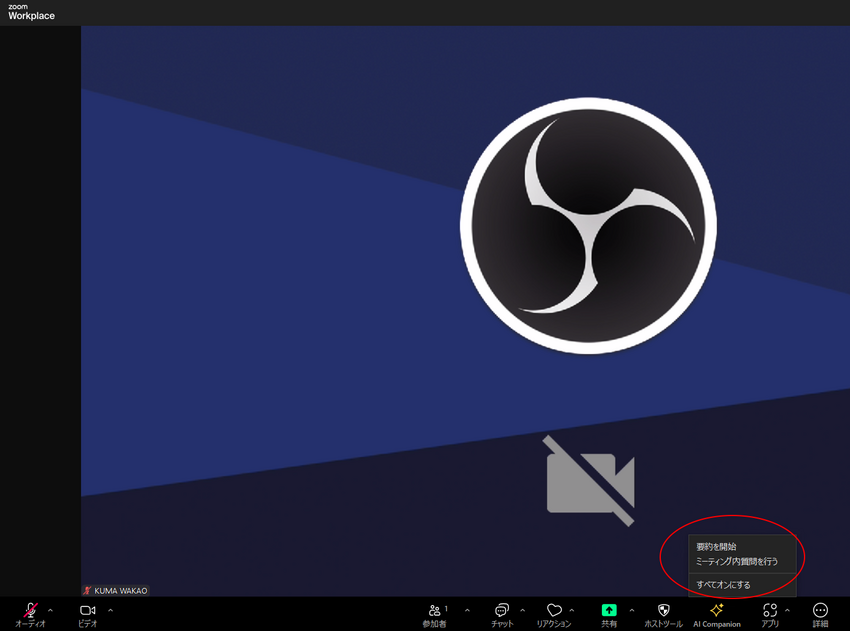Screen dimensions: 850x631
Task: Expand the apps options chevron
Action: pos(787,610)
